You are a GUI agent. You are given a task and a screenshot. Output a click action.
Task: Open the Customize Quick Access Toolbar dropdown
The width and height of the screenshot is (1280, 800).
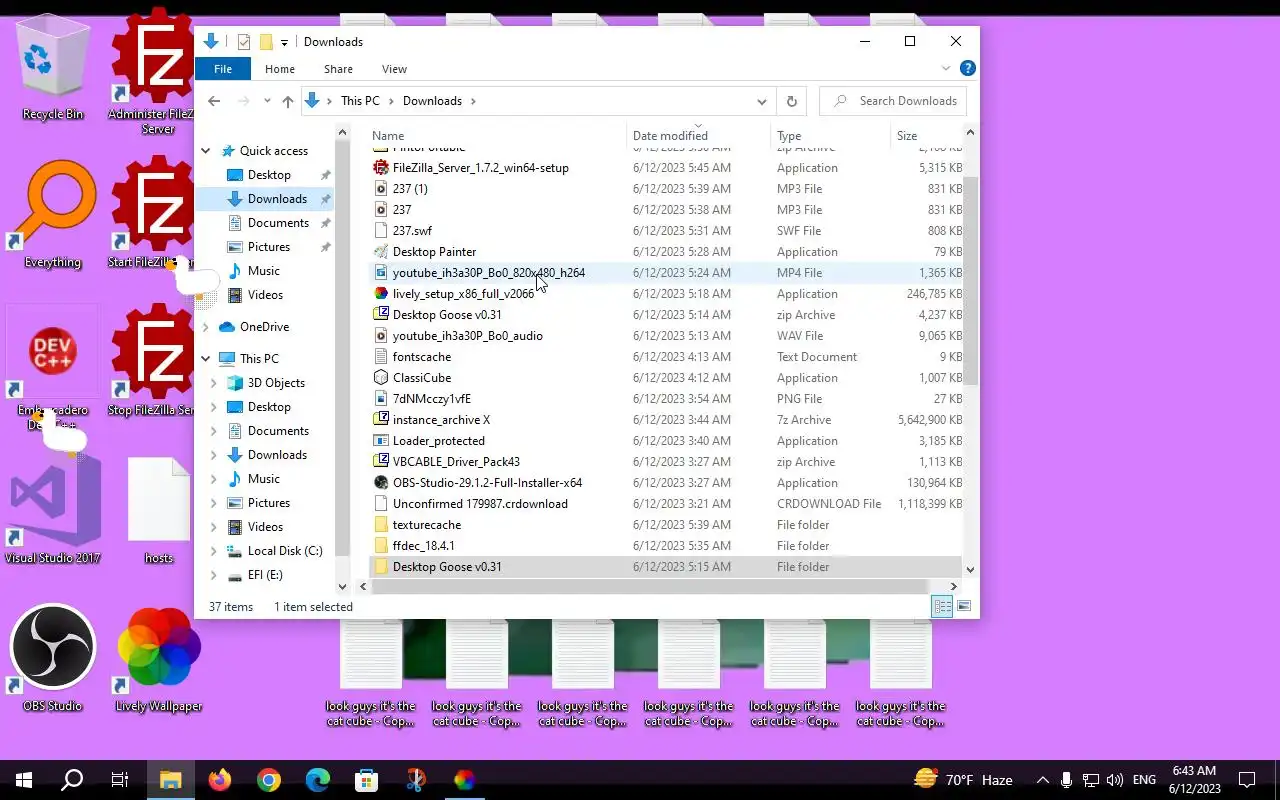coord(284,42)
